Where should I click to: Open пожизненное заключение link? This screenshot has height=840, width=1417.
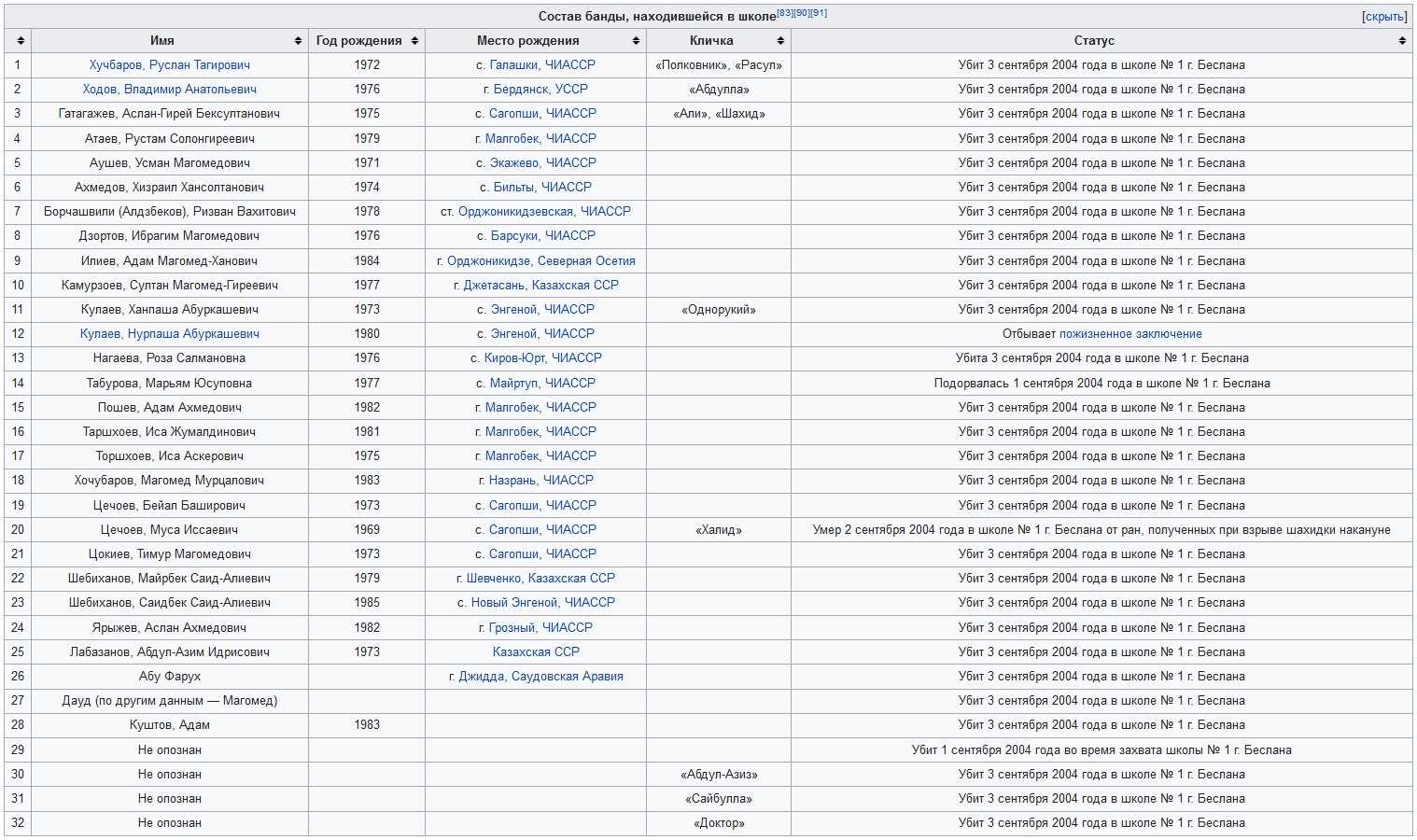coord(1130,334)
